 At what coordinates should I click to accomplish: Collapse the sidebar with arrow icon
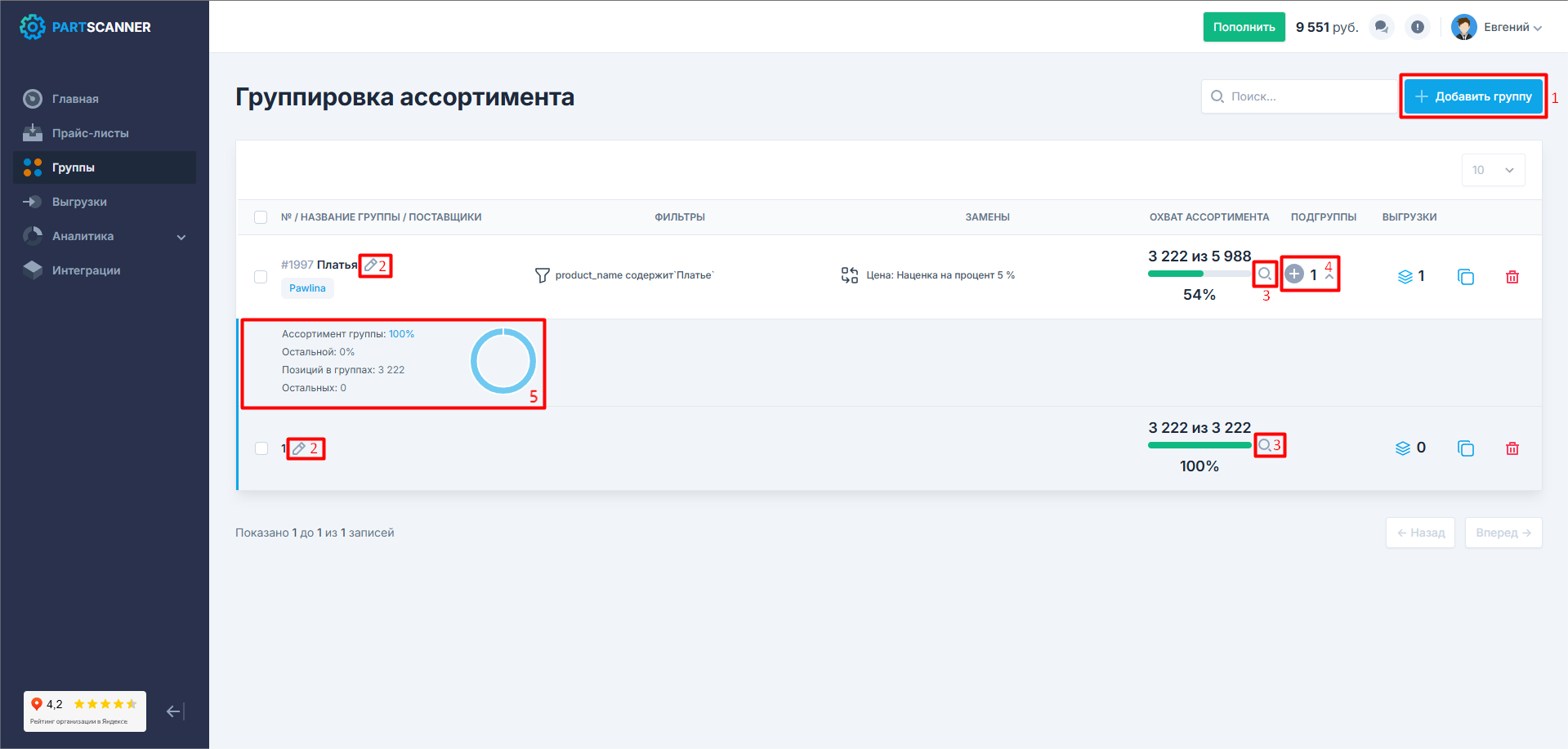[x=175, y=711]
